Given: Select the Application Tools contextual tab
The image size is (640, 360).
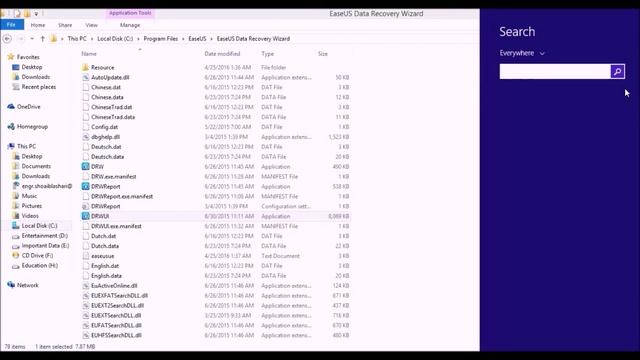Looking at the screenshot, I should click(x=130, y=13).
